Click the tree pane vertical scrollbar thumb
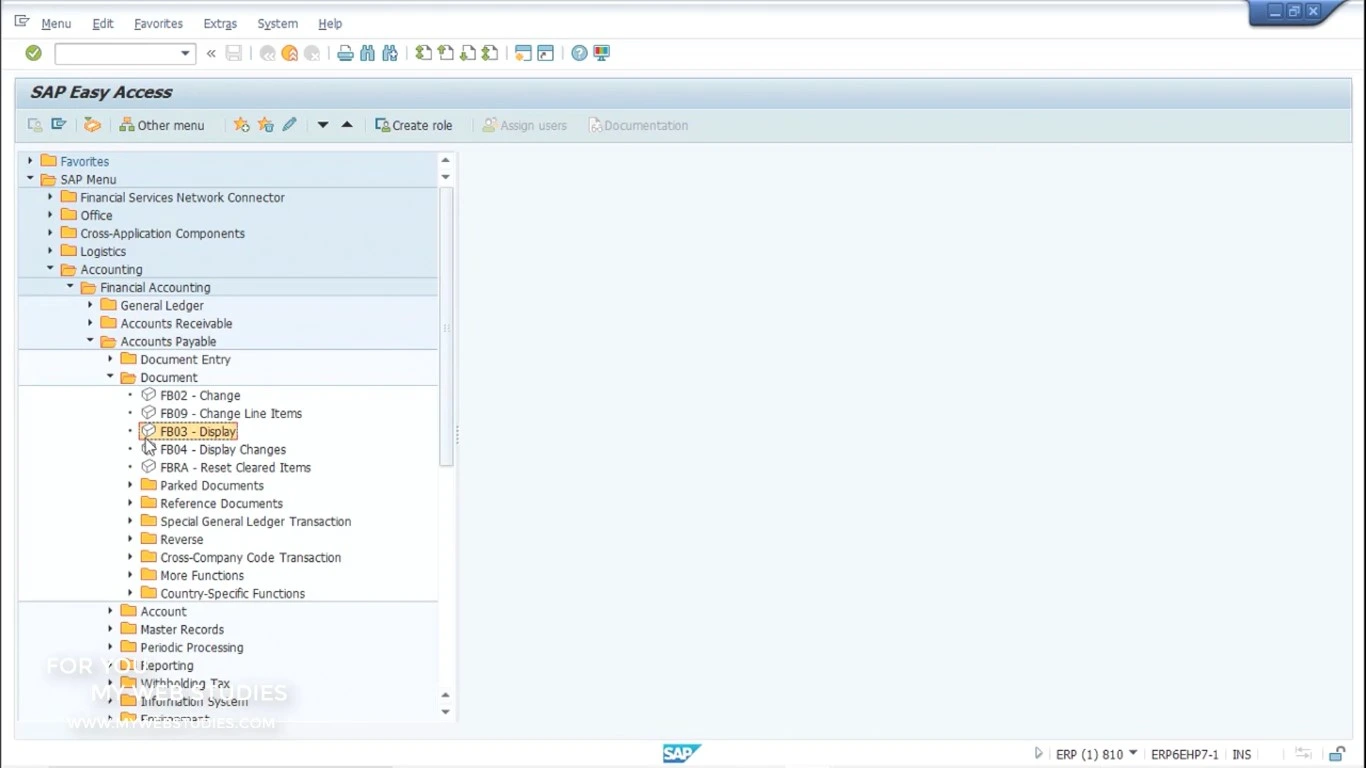Image resolution: width=1366 pixels, height=768 pixels. coord(446,326)
